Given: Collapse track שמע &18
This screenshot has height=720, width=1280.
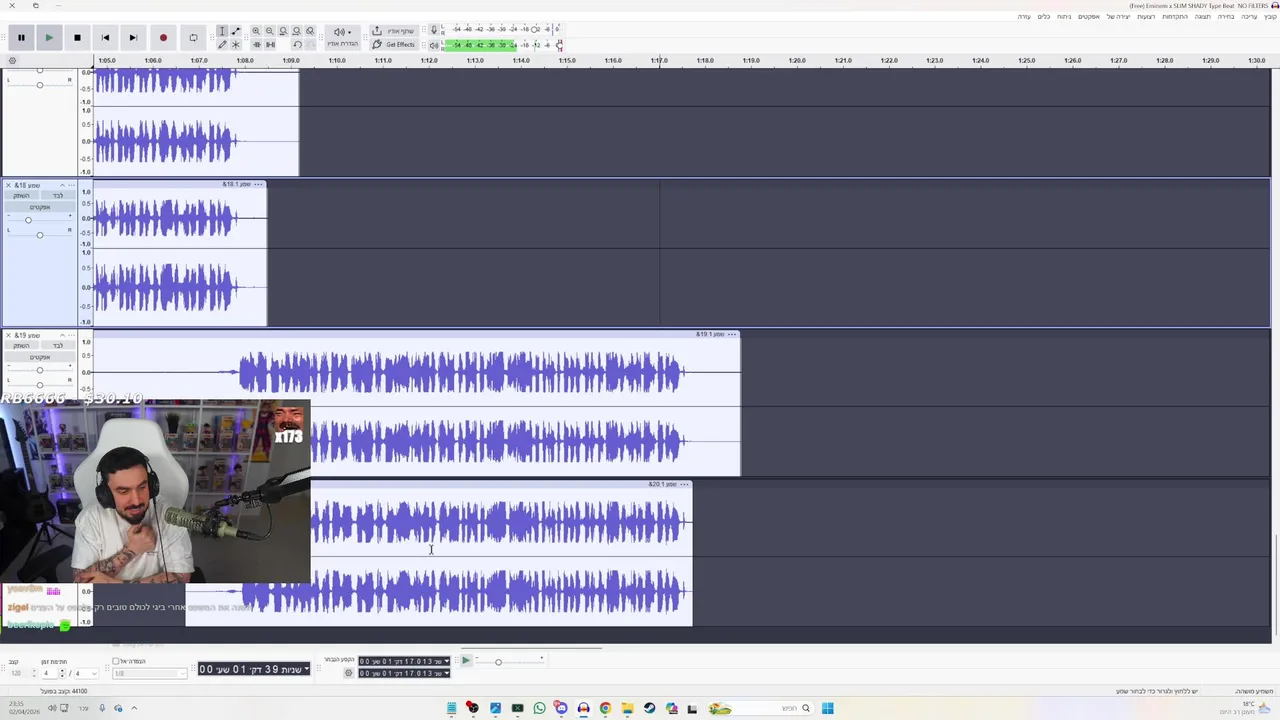Looking at the screenshot, I should tap(62, 185).
